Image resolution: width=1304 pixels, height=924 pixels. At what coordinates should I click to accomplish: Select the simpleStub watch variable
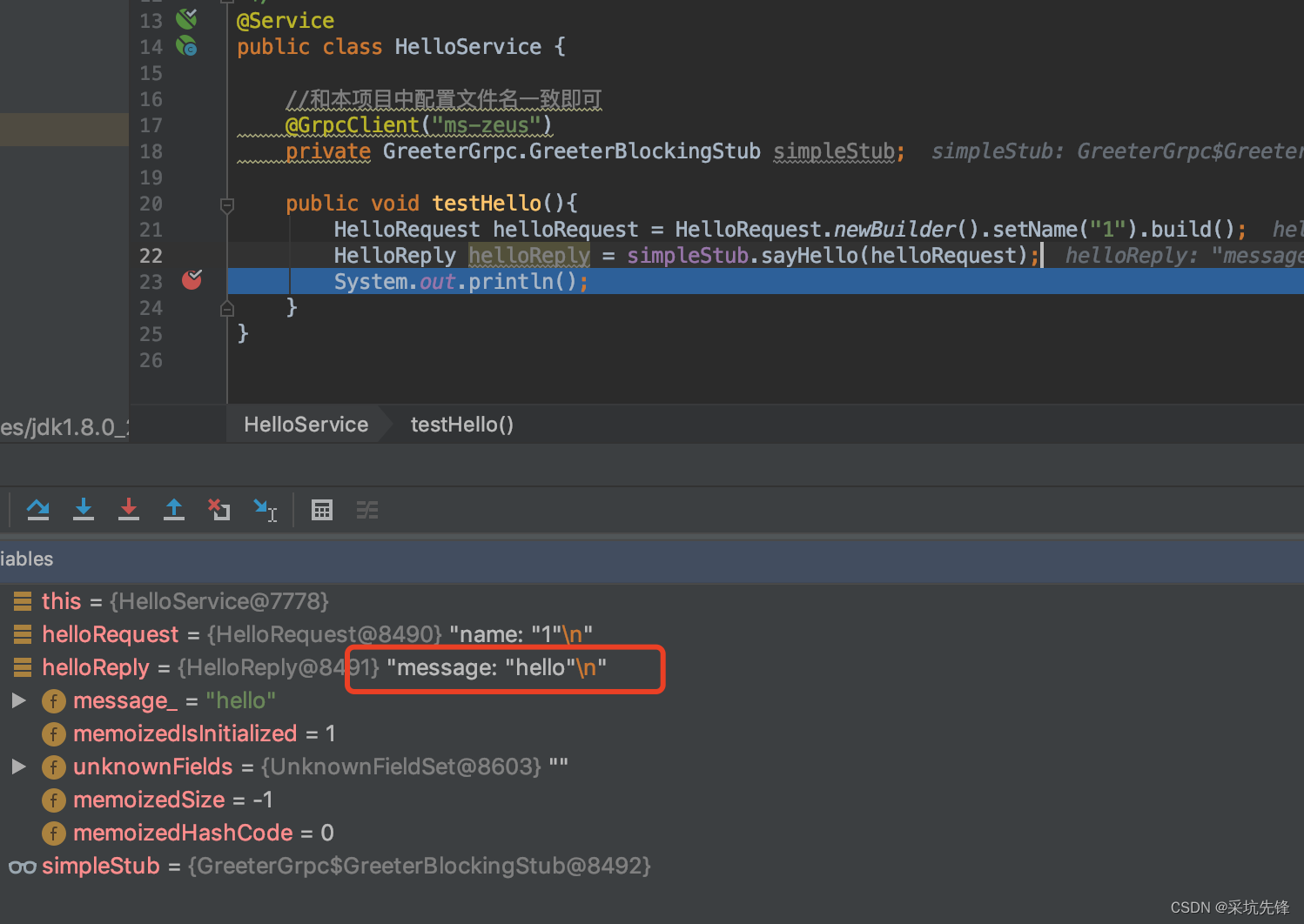(x=652, y=866)
